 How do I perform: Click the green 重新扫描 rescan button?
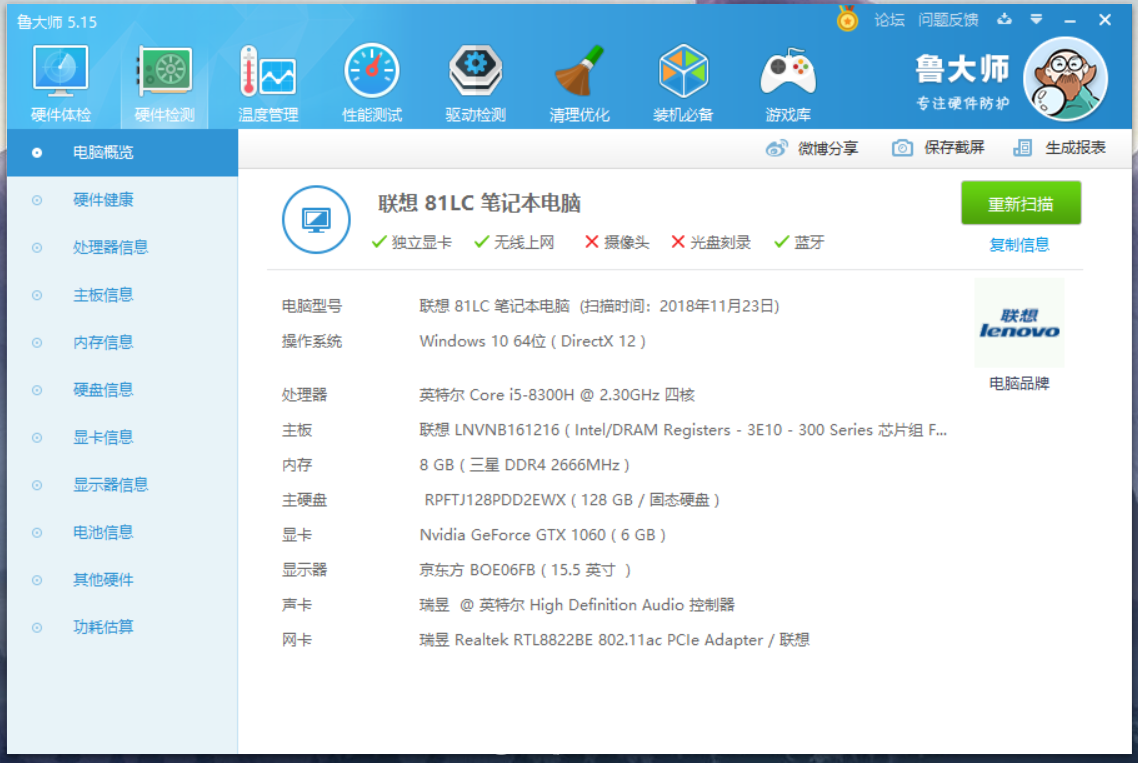[1020, 202]
